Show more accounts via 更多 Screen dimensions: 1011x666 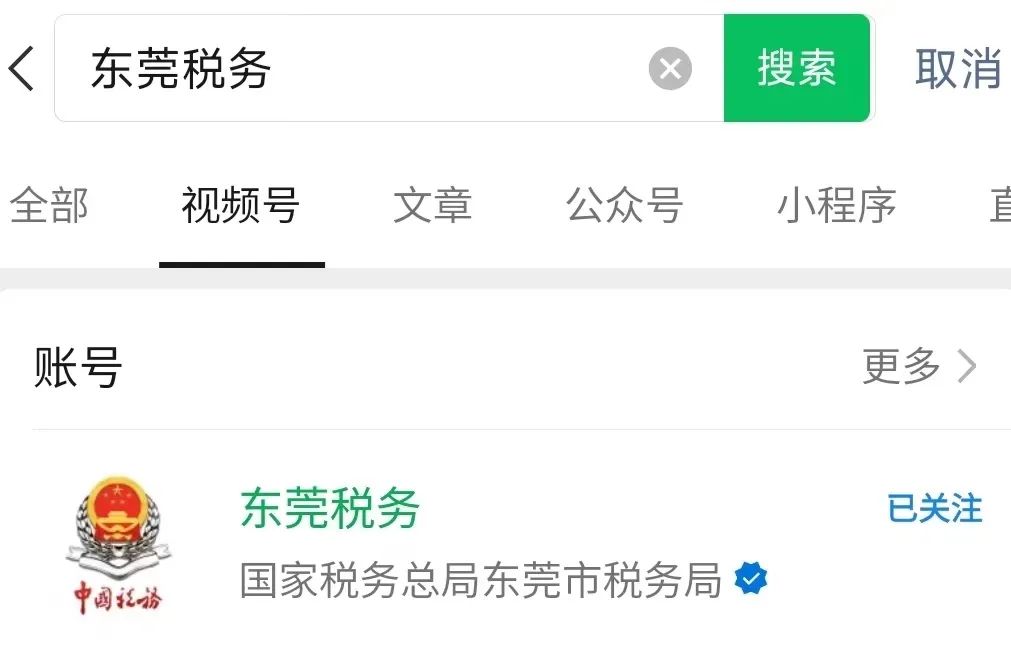(901, 366)
